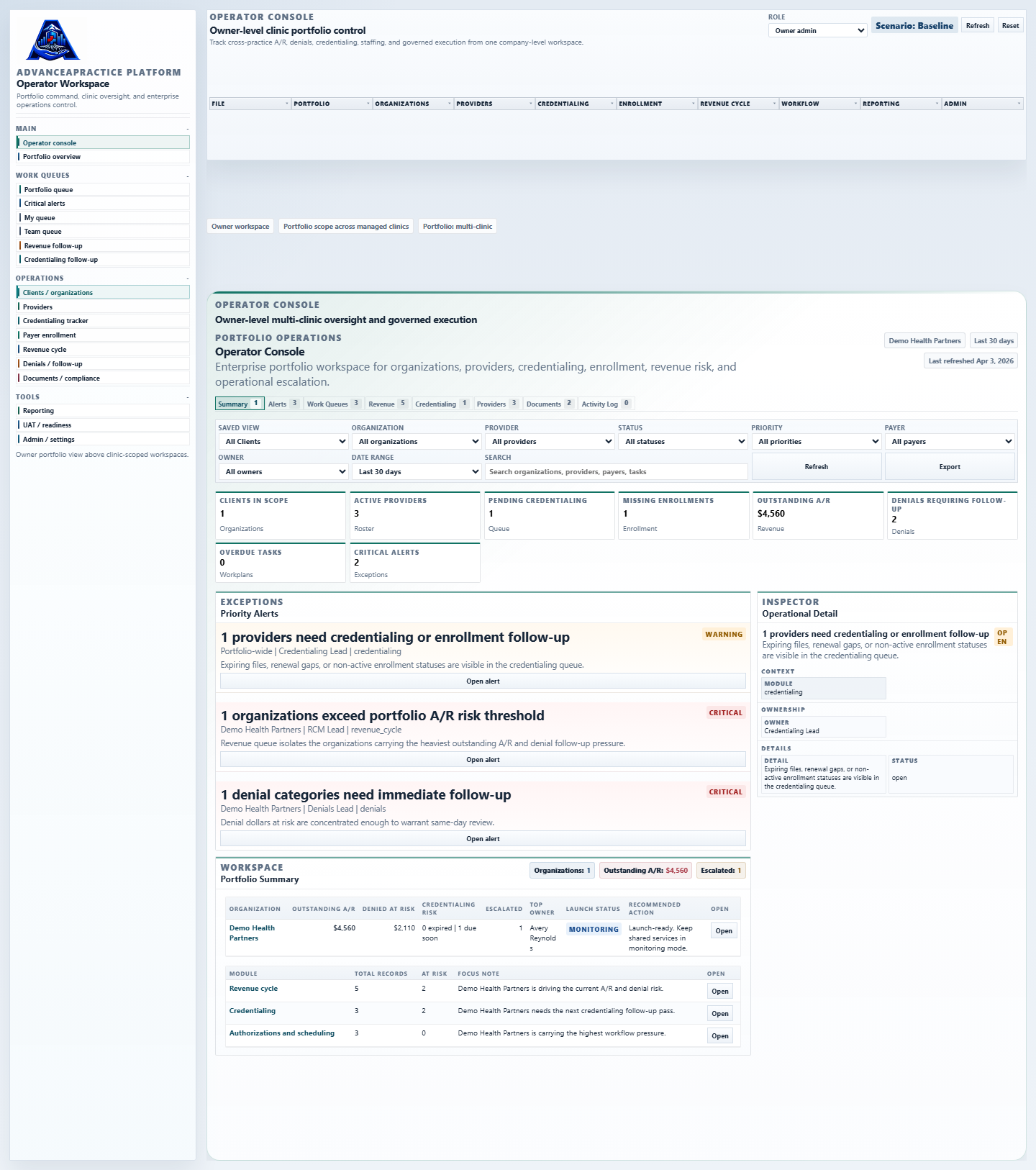Open the ORGANIZATIONS menu in the menu bar
The height and width of the screenshot is (1170, 1036).
click(x=413, y=104)
